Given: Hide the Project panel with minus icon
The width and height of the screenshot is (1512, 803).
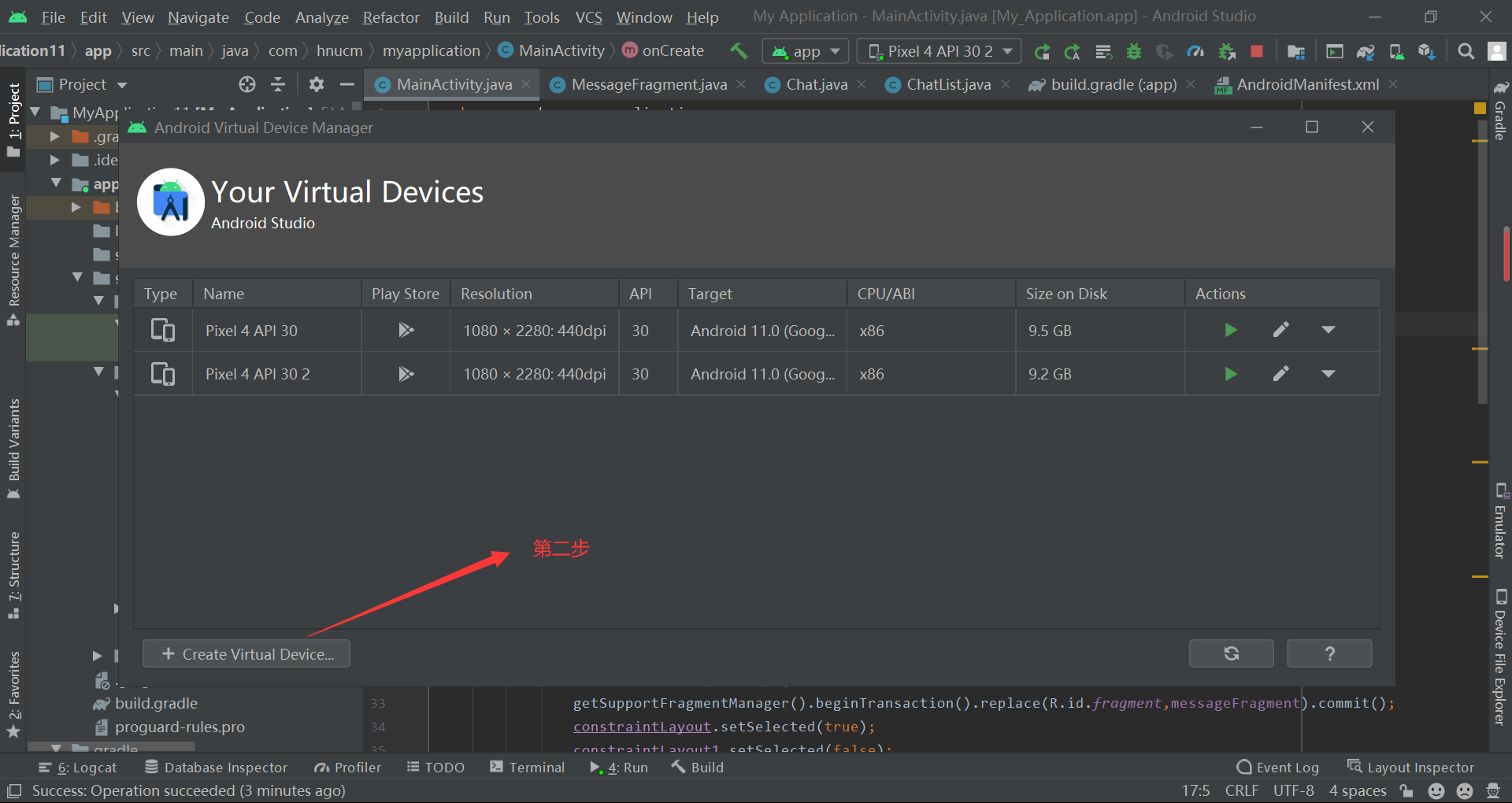Looking at the screenshot, I should pos(347,84).
